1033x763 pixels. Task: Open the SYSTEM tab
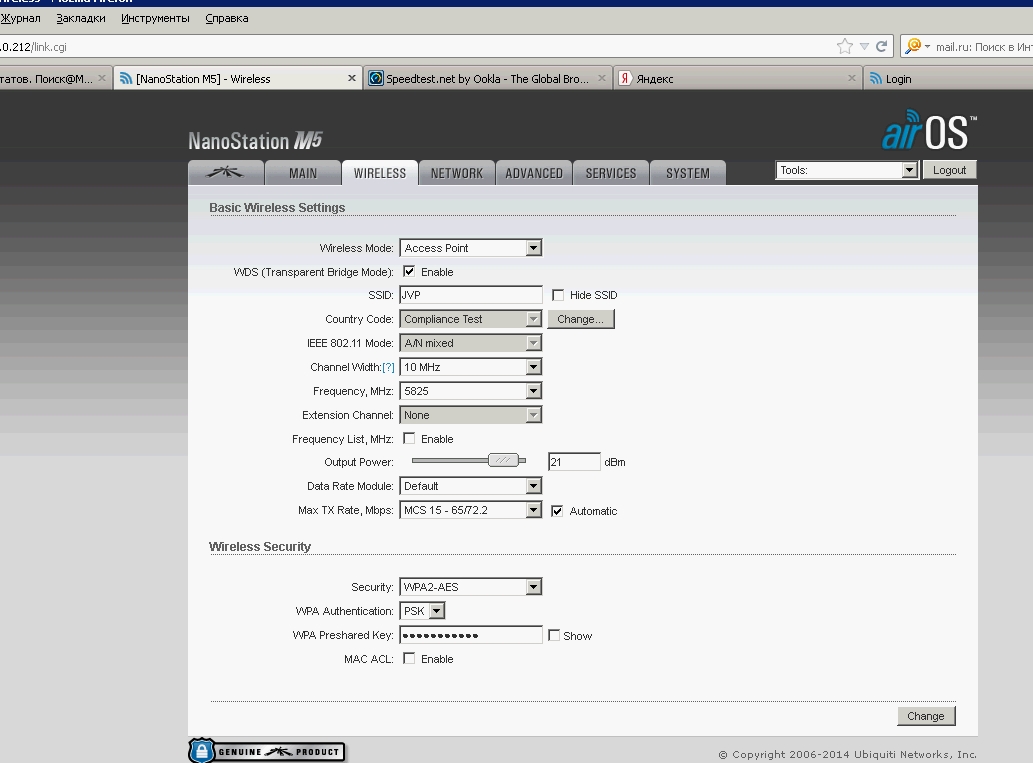click(688, 173)
